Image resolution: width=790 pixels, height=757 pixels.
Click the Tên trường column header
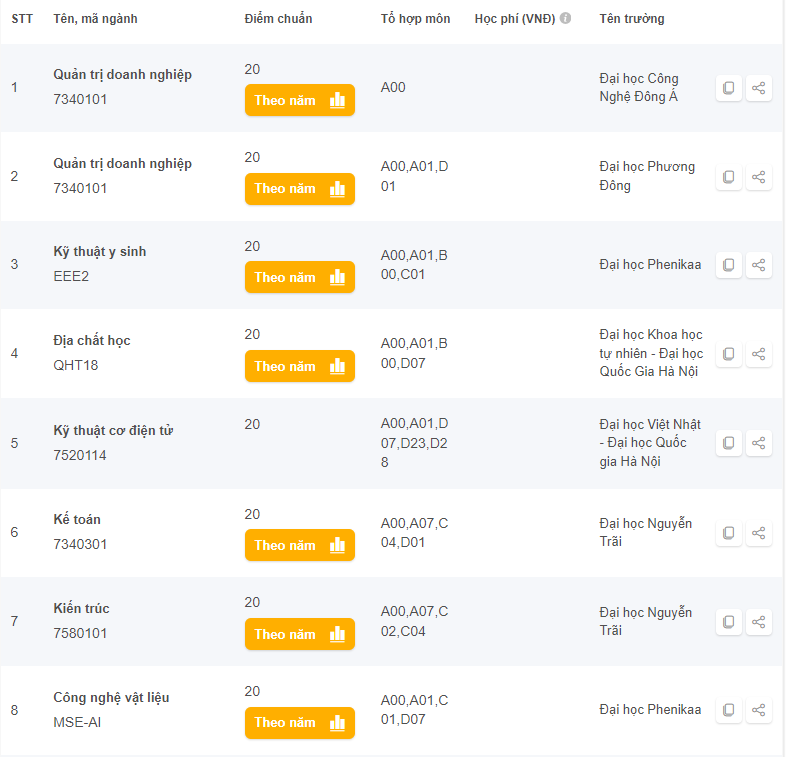[632, 19]
